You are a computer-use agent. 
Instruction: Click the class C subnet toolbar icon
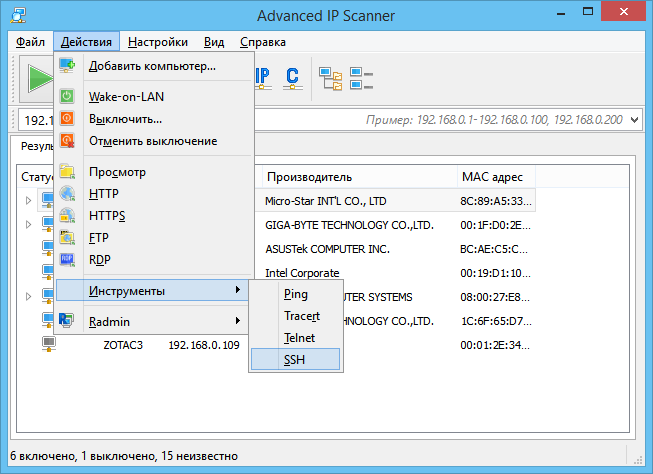[x=292, y=77]
